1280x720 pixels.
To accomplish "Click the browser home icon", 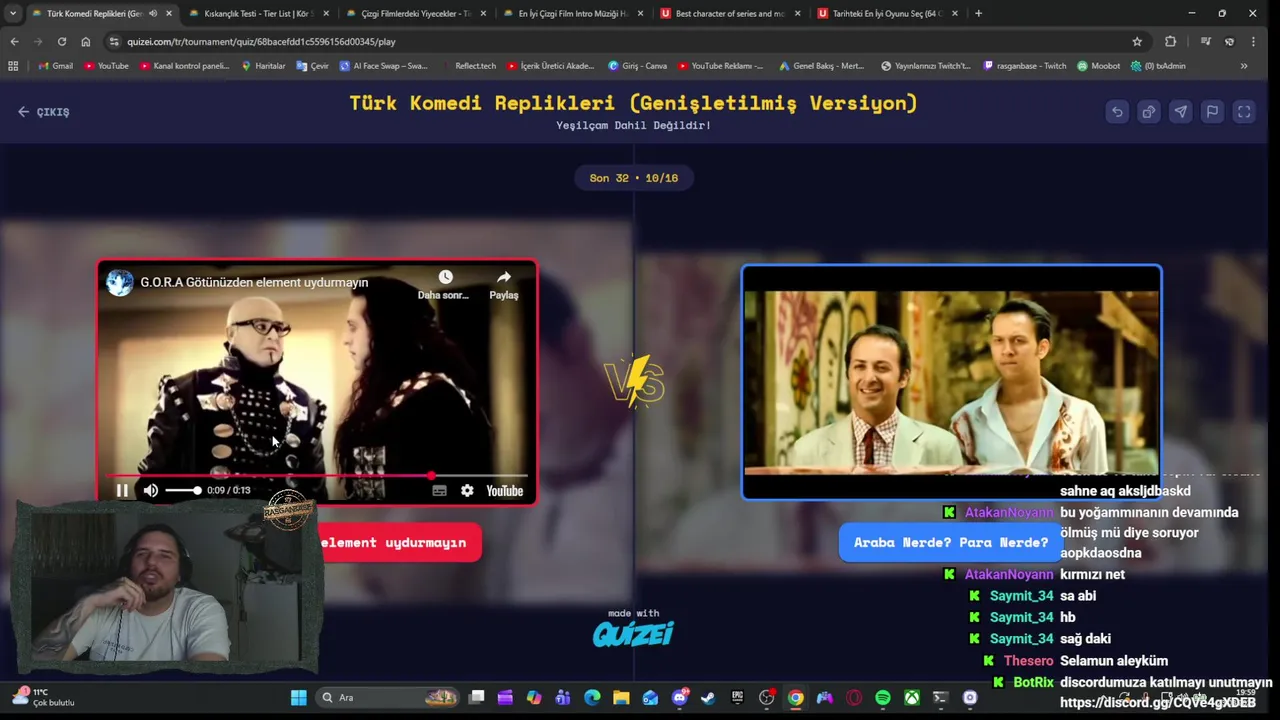I will tap(86, 41).
